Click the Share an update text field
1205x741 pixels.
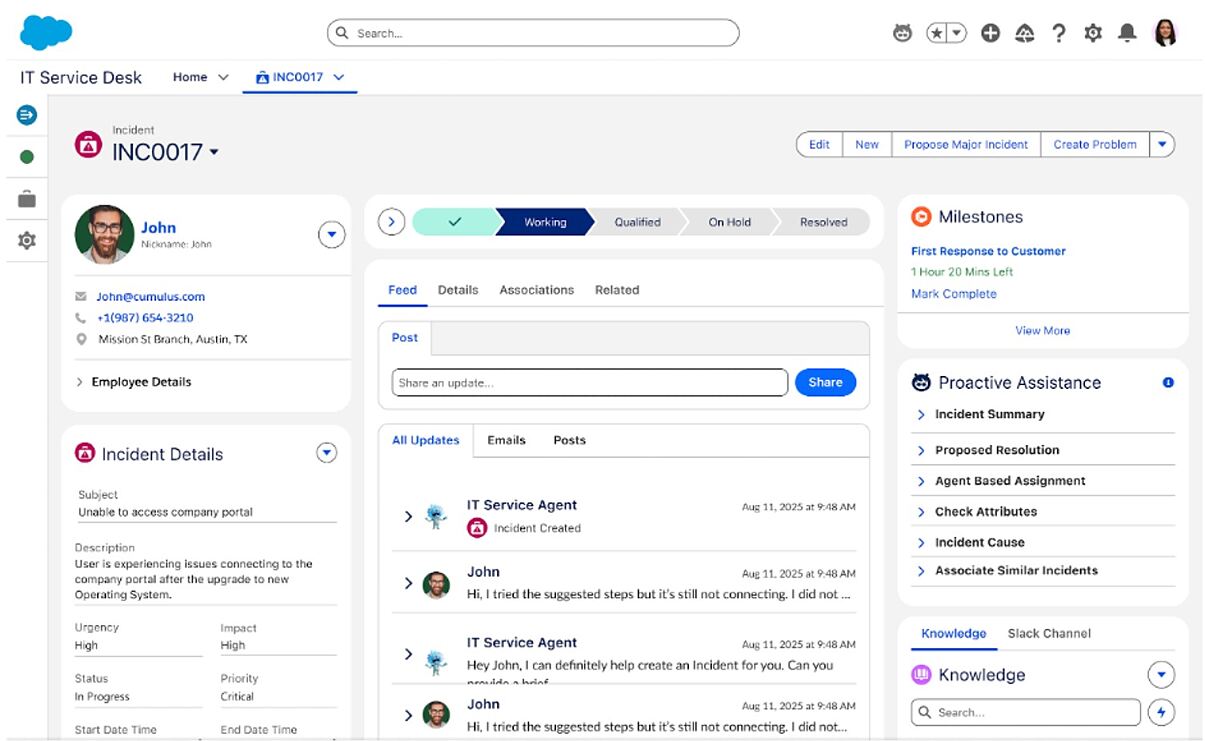[x=589, y=382]
